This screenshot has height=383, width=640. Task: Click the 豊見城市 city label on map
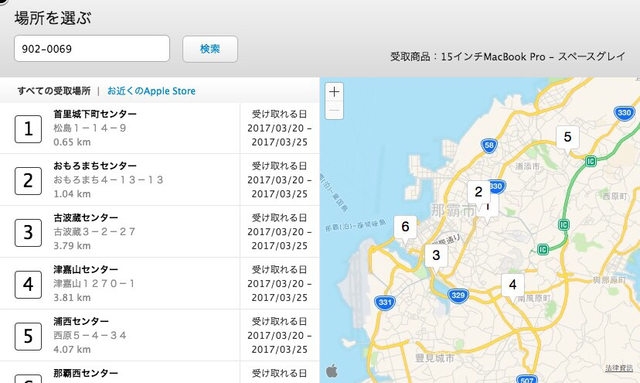[x=435, y=359]
